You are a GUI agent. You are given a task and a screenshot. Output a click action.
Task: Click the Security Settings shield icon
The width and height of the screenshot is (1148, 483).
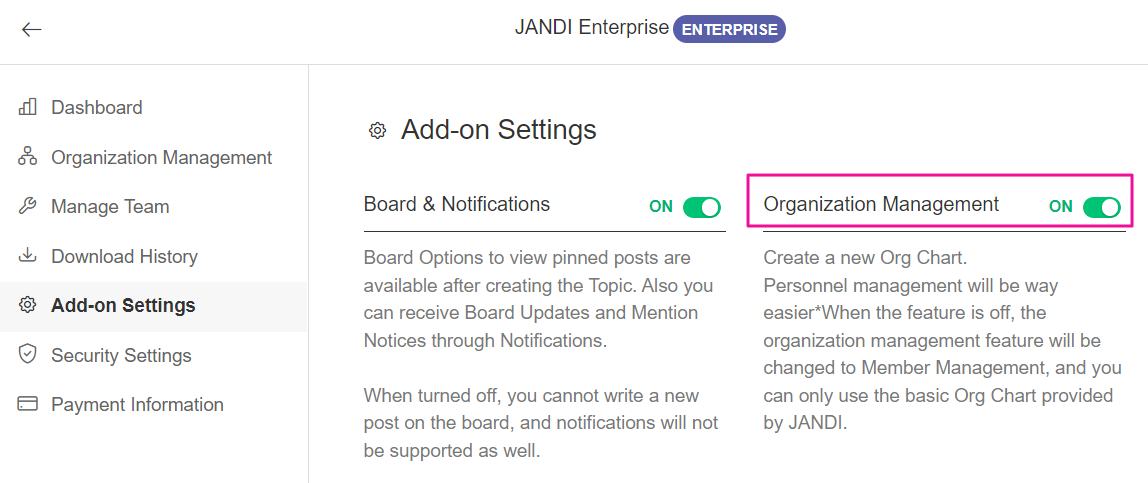(x=28, y=355)
